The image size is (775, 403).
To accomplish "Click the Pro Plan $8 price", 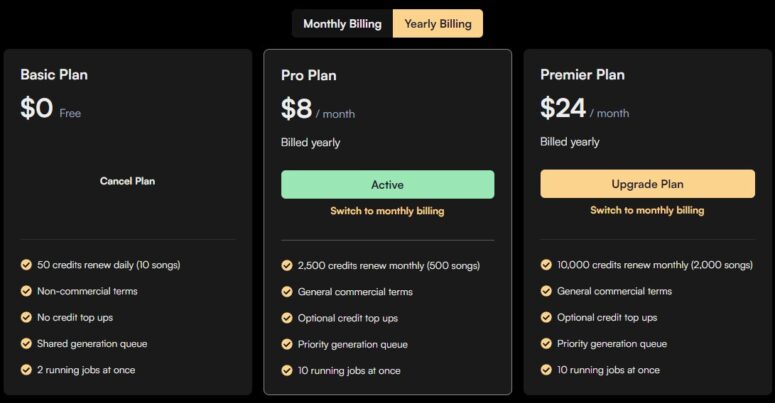I will (297, 108).
